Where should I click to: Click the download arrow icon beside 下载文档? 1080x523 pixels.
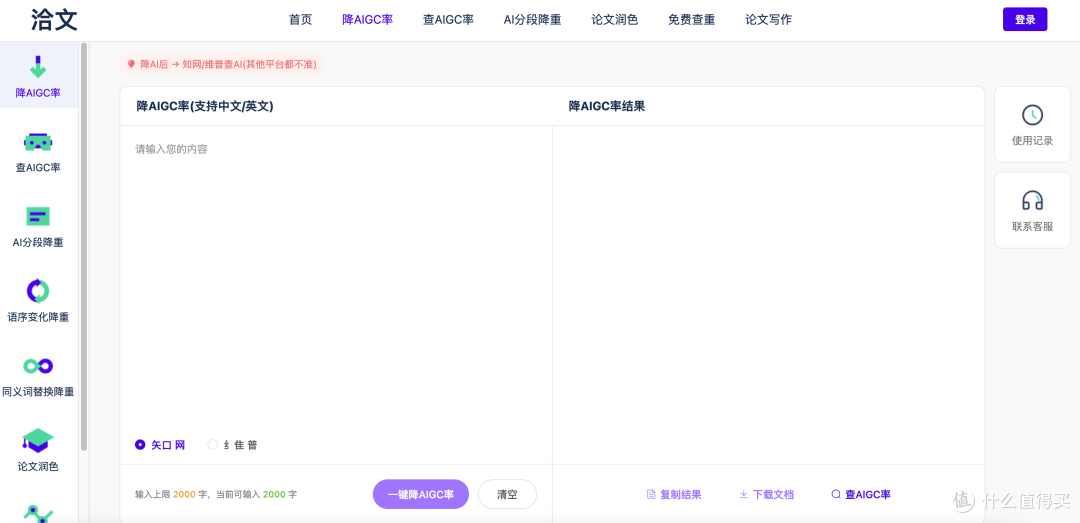[x=743, y=494]
